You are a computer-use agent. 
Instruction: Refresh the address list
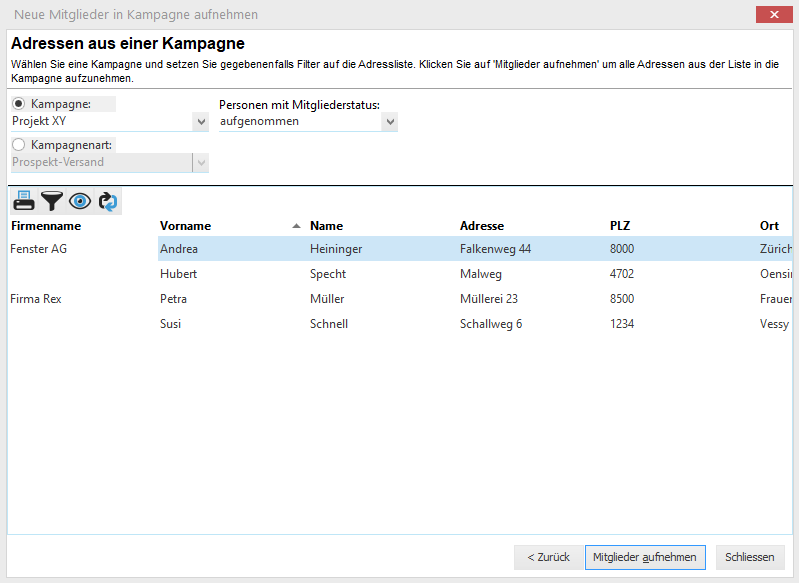point(108,201)
